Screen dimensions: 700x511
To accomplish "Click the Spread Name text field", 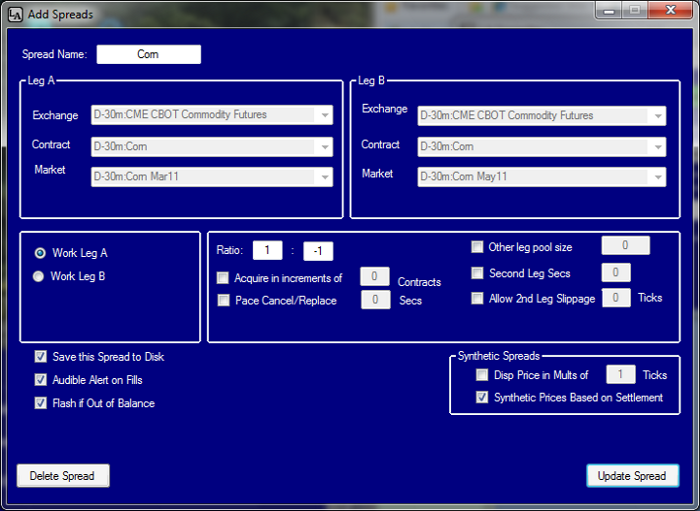I will [148, 54].
